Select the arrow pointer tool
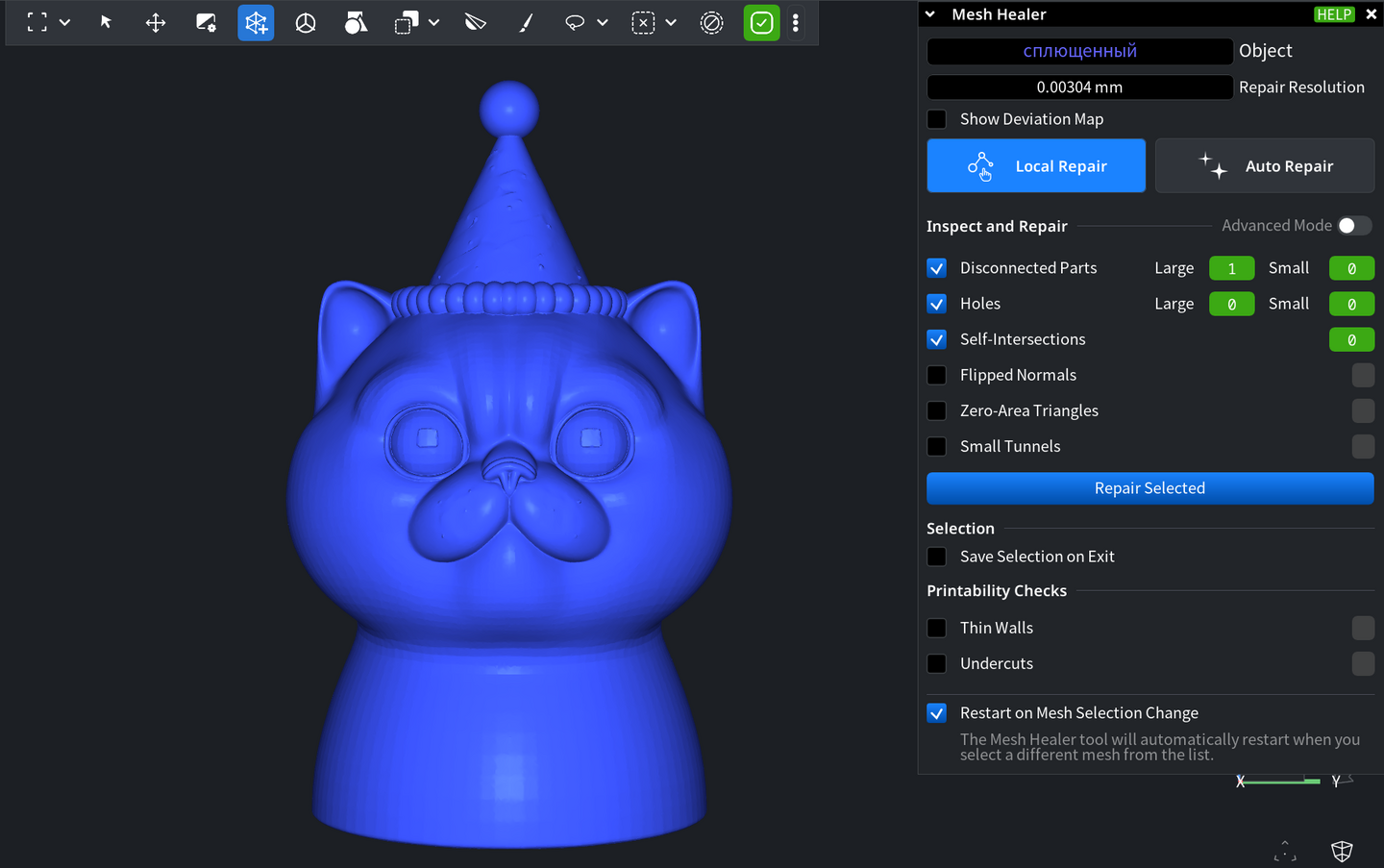Viewport: 1384px width, 868px height. tap(106, 22)
